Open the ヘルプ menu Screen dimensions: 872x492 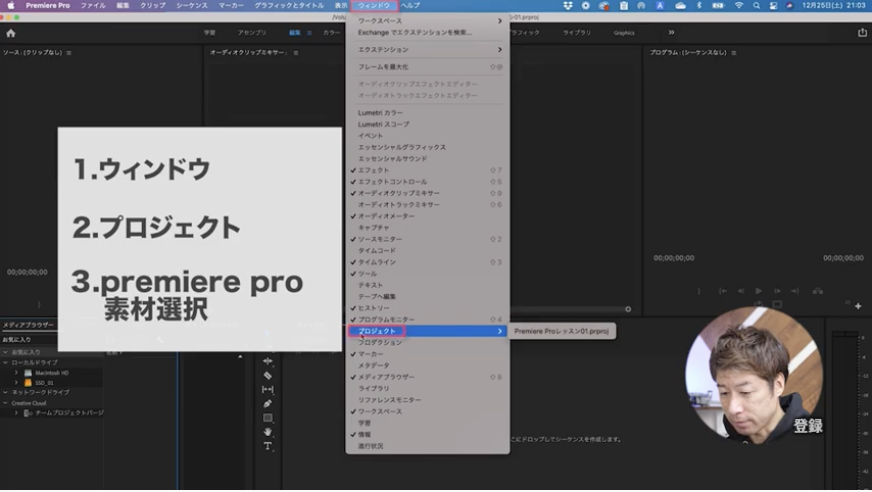coord(410,6)
